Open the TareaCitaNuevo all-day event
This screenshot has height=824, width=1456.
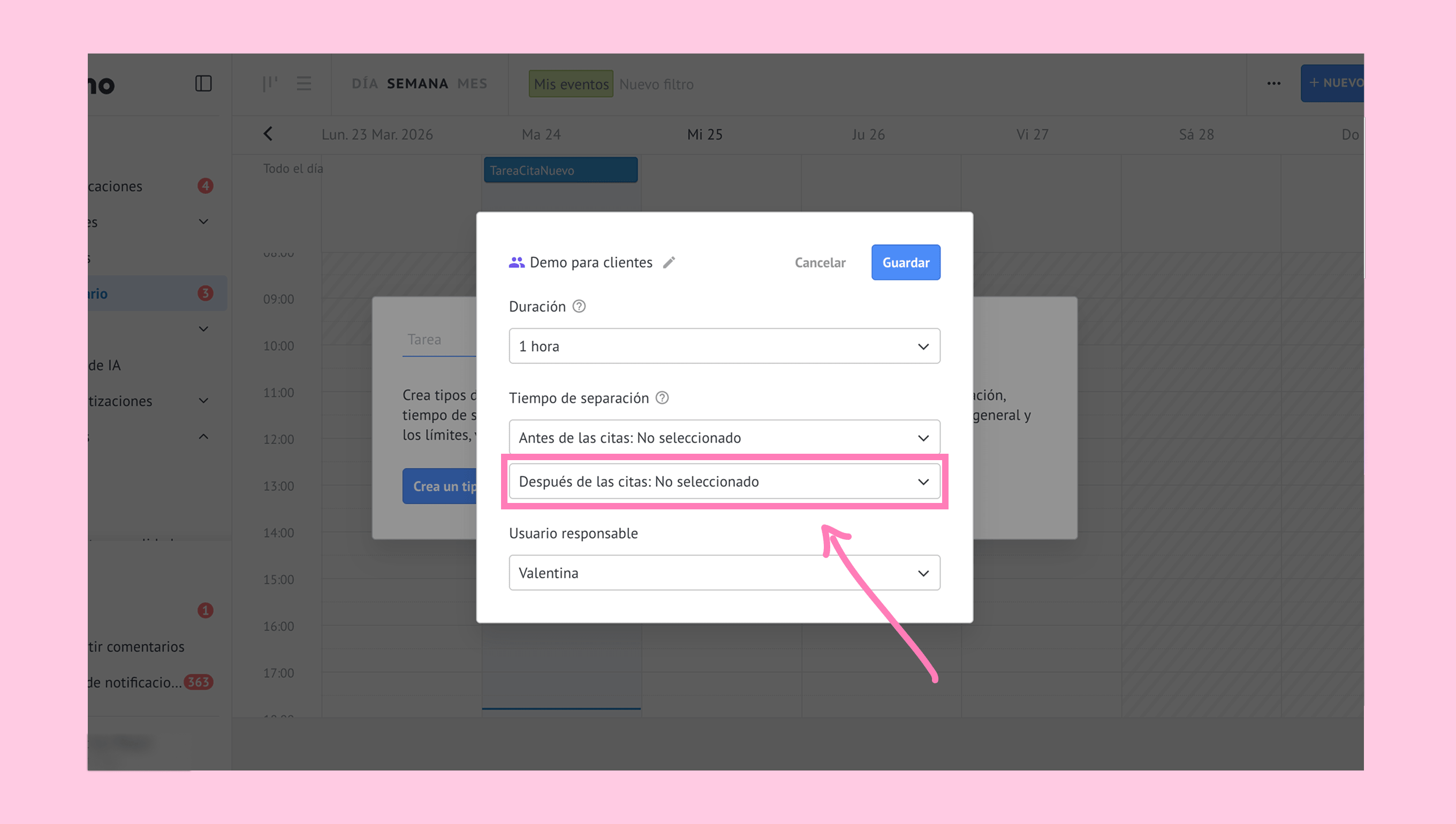[x=560, y=170]
